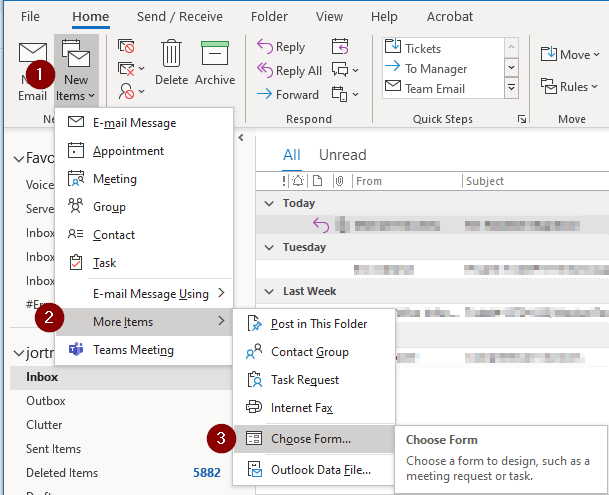Screen dimensions: 609x495
Task: Sort messages by Subject column header
Action: [485, 181]
